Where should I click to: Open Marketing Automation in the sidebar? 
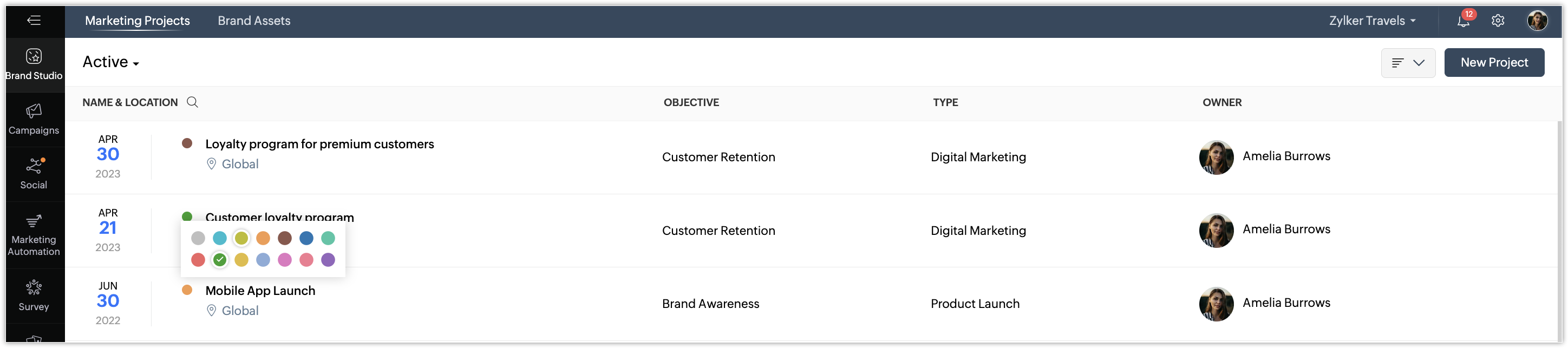point(34,235)
